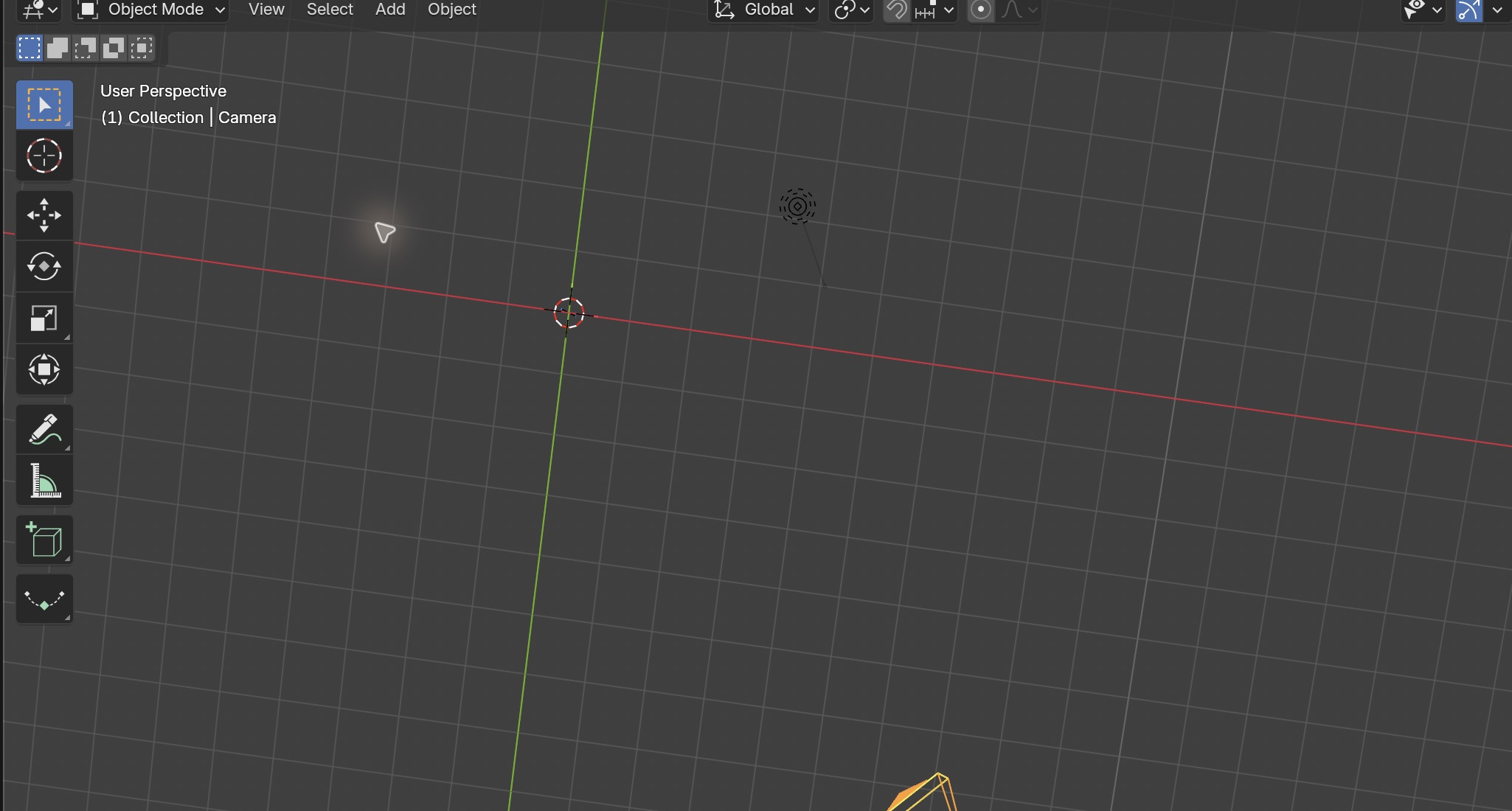Activate the Transform tool

(44, 369)
